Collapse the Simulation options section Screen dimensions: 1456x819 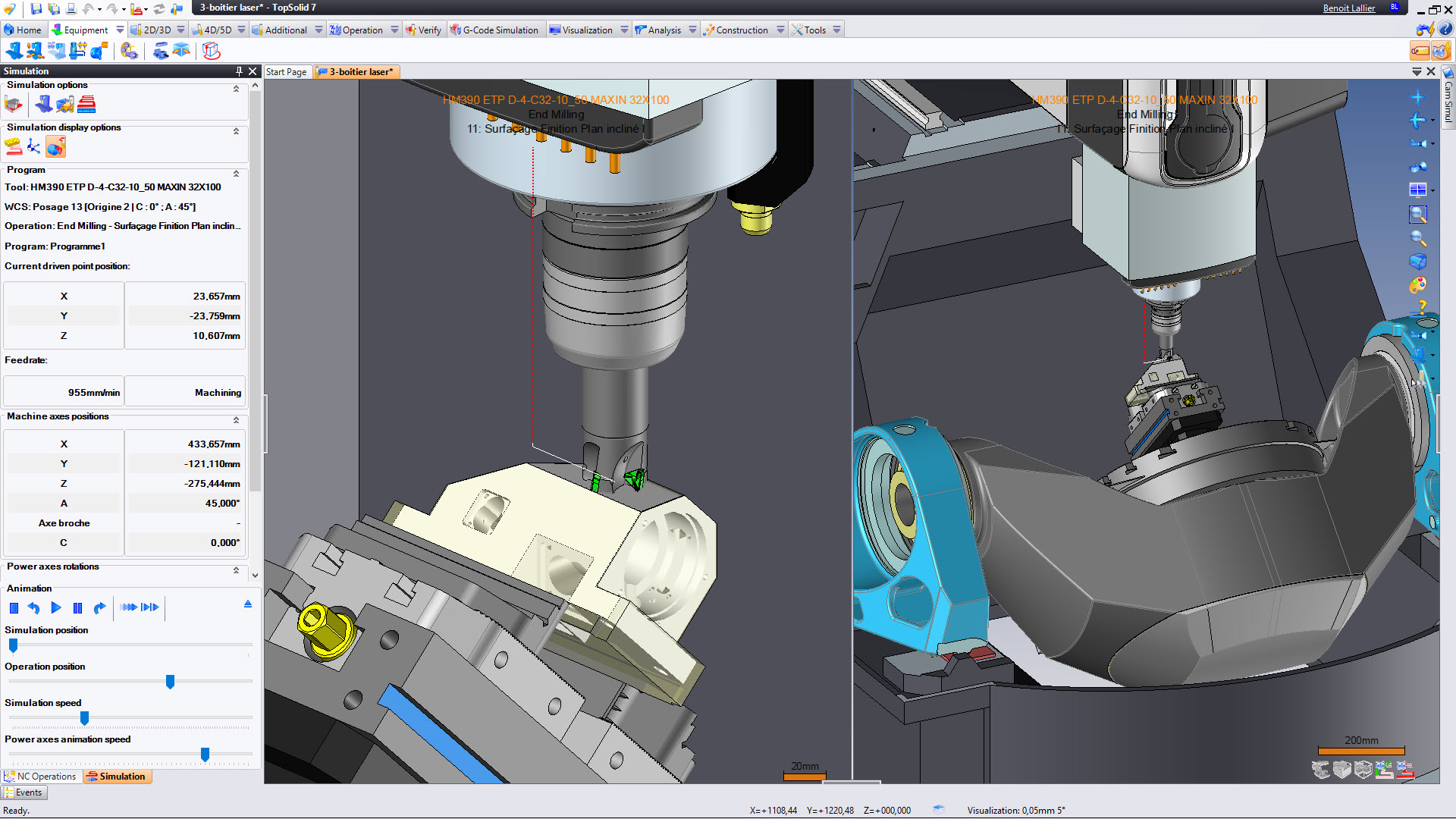point(236,89)
